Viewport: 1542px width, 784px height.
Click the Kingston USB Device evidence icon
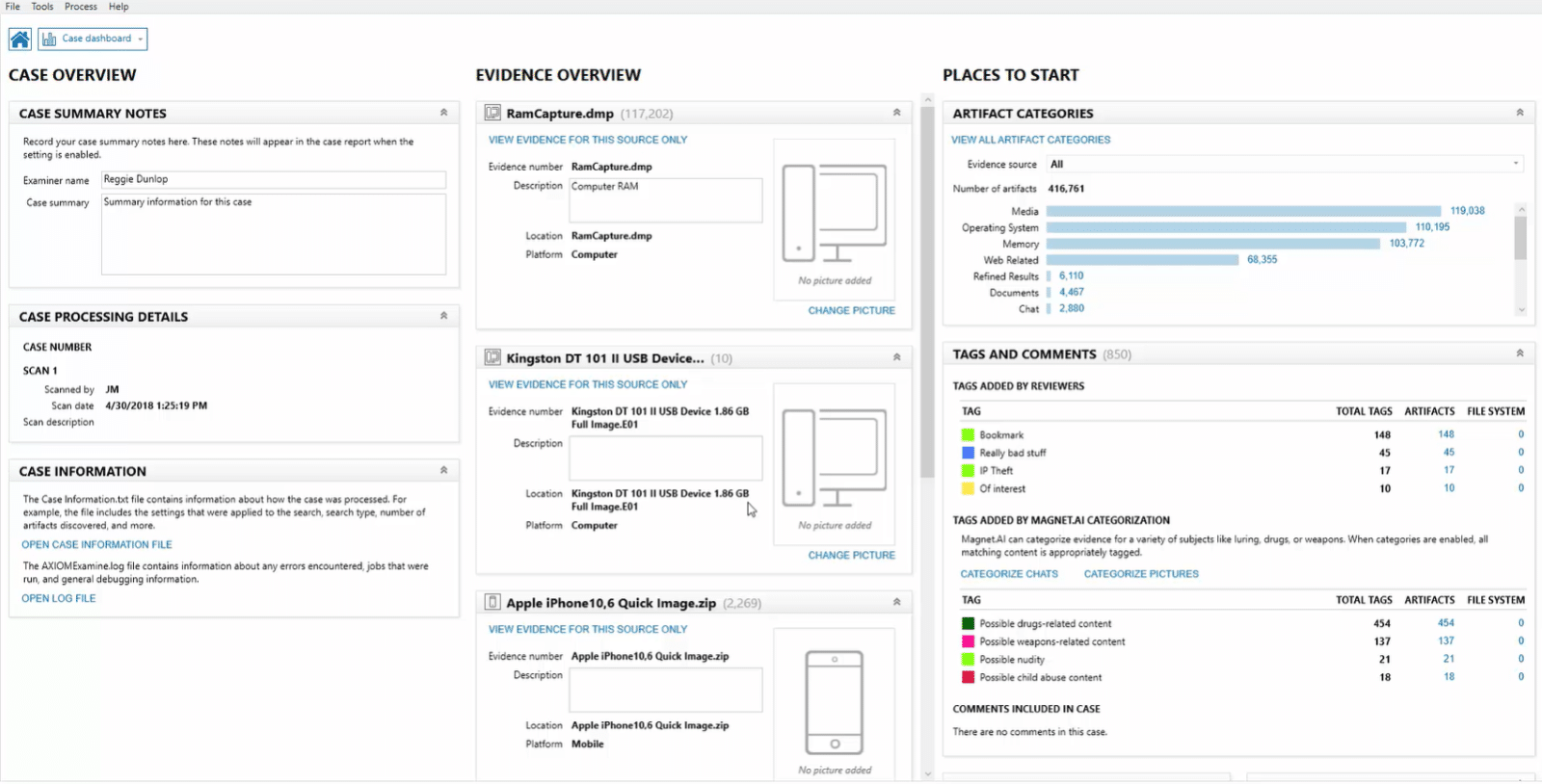click(492, 358)
